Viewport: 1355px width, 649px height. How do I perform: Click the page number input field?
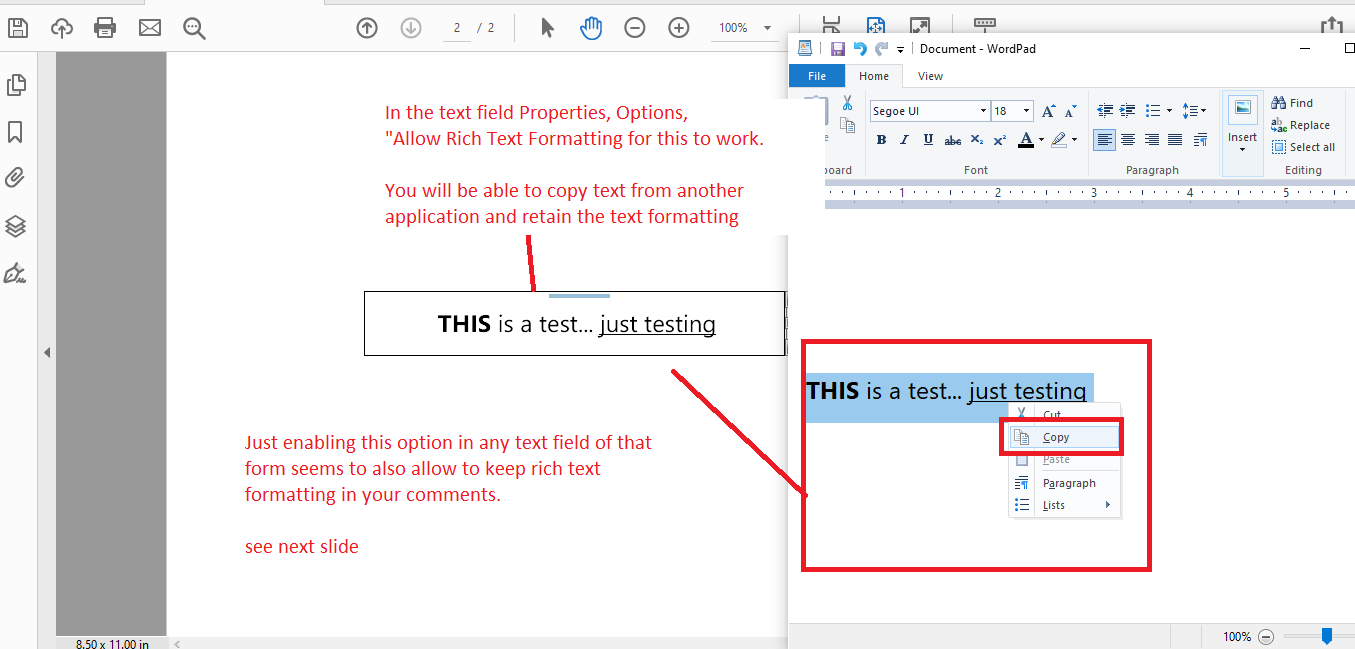[x=456, y=27]
